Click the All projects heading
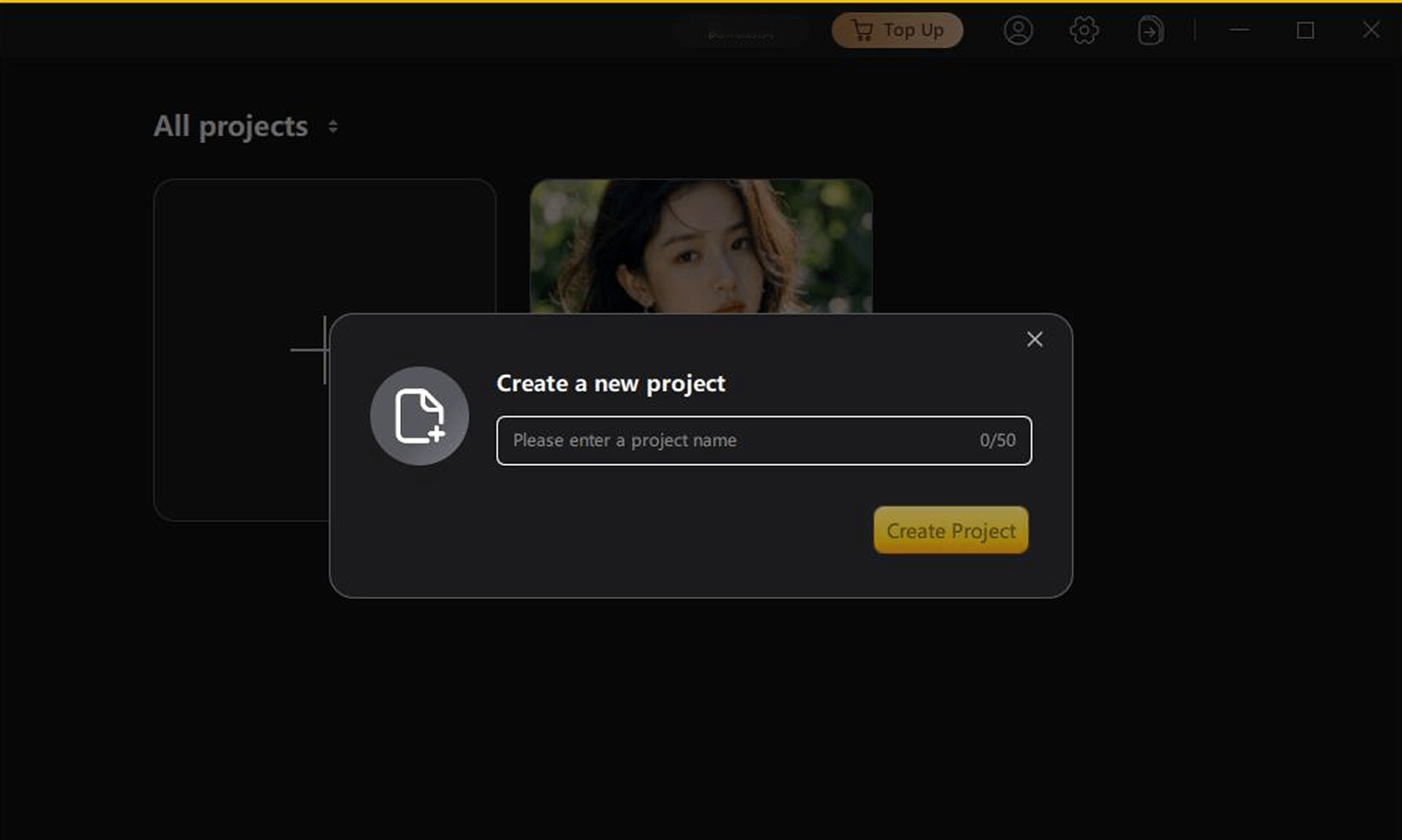Screen dimensions: 1402x840 [x=230, y=127]
